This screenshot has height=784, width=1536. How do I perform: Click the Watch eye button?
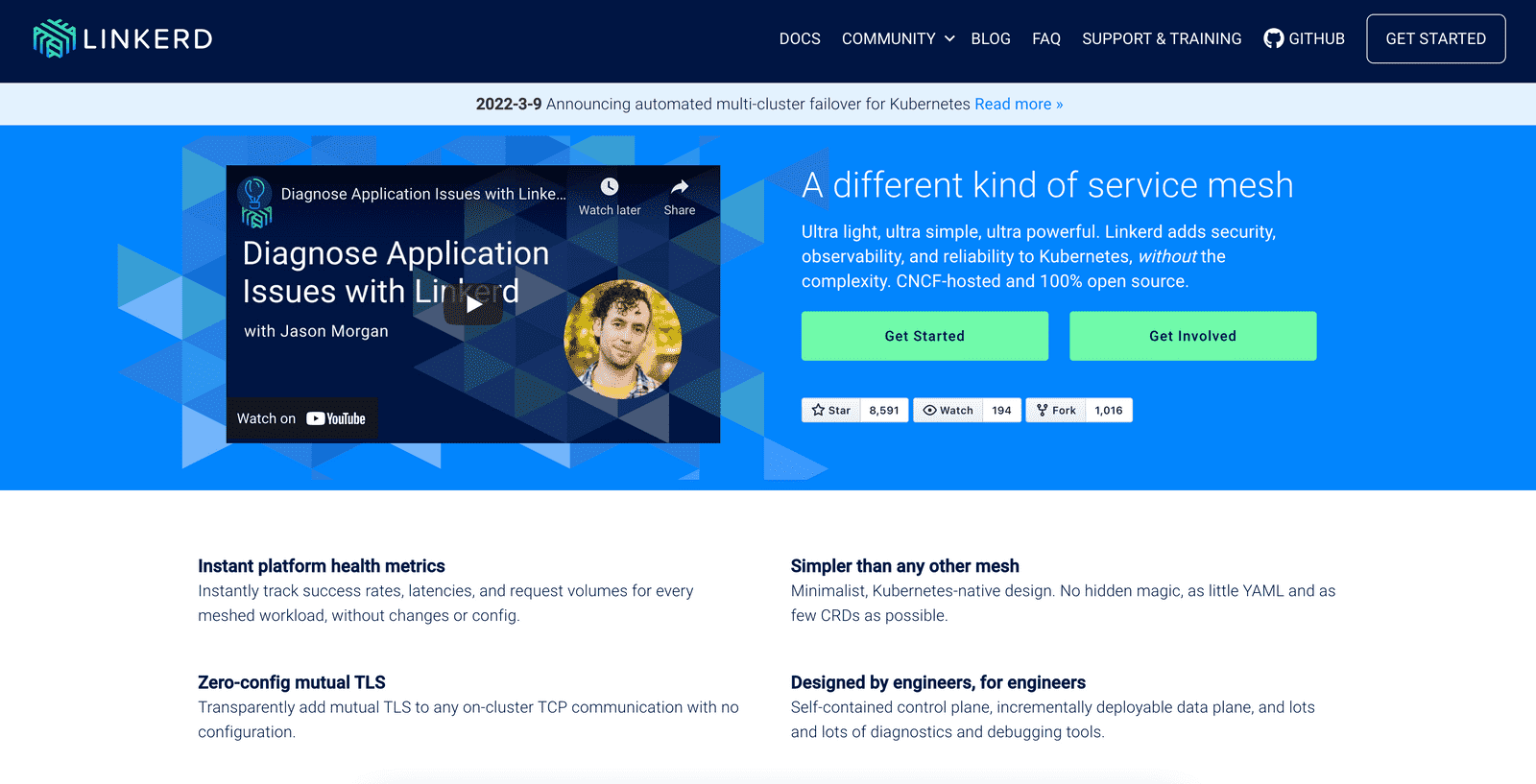[x=948, y=410]
